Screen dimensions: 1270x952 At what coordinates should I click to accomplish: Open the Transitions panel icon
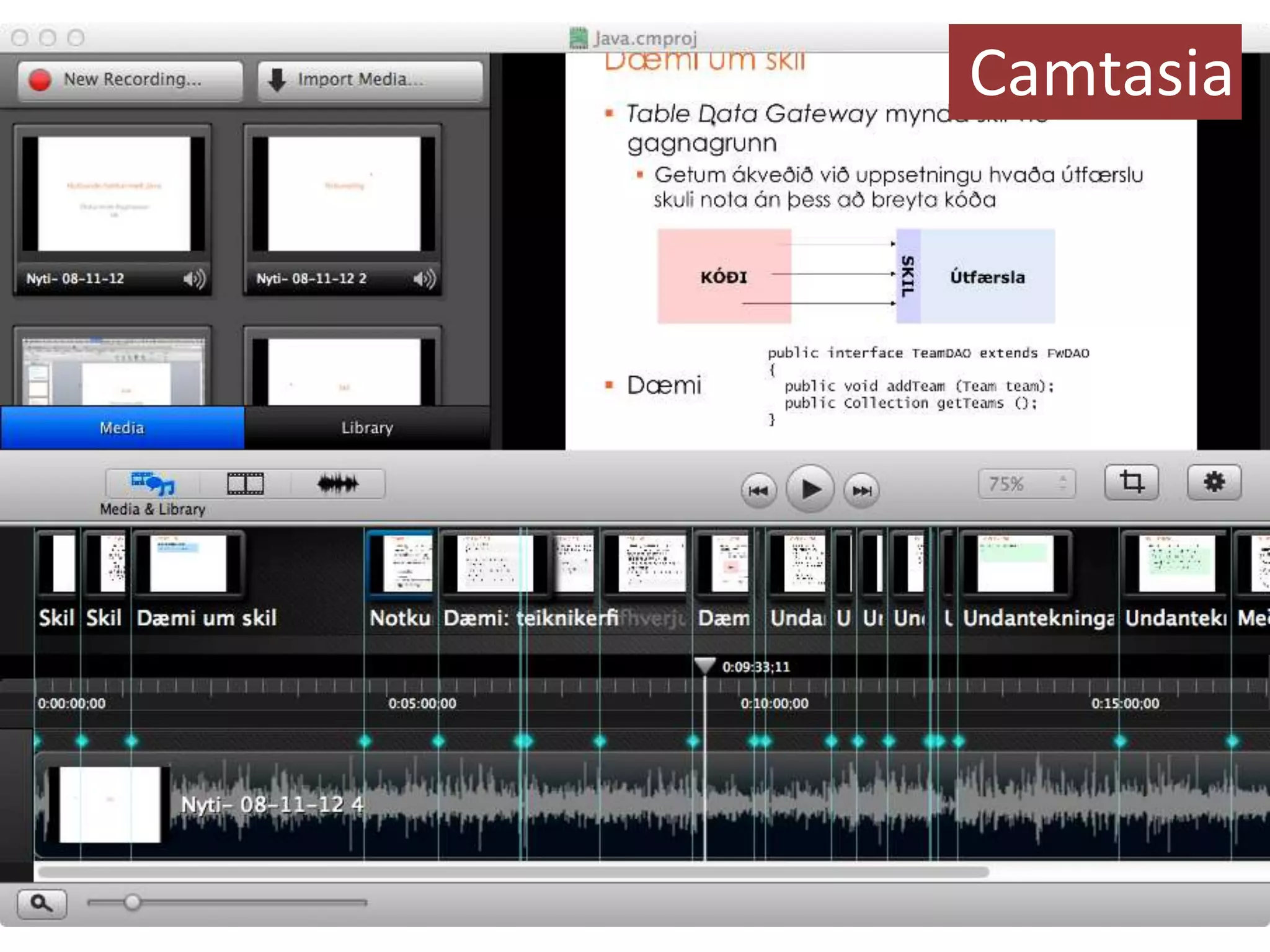click(246, 484)
